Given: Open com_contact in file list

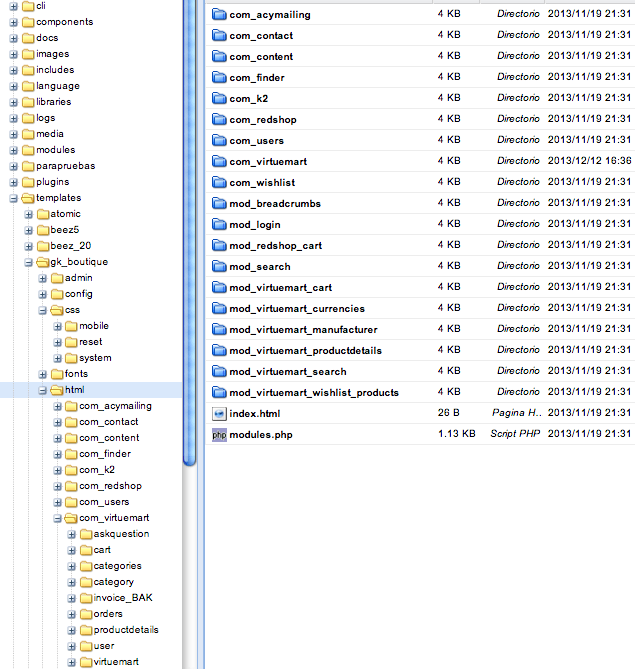Looking at the screenshot, I should coord(261,36).
